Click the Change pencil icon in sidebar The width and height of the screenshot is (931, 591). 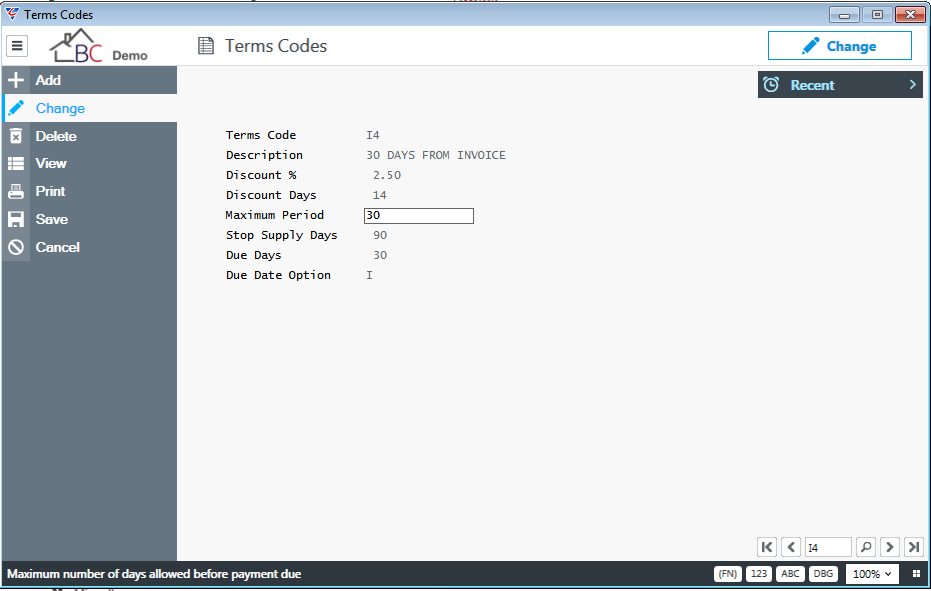[16, 108]
